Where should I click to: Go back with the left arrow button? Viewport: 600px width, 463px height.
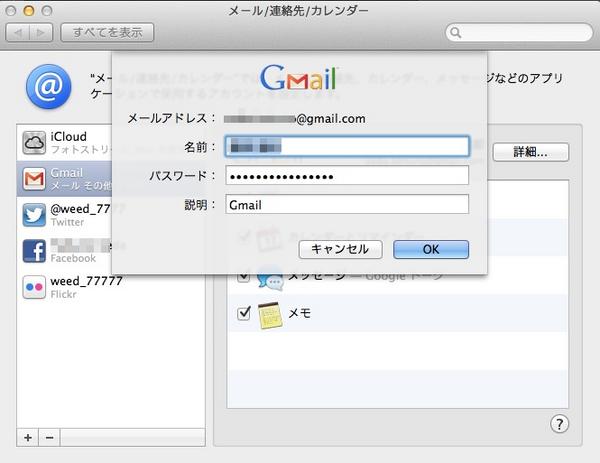coord(18,33)
